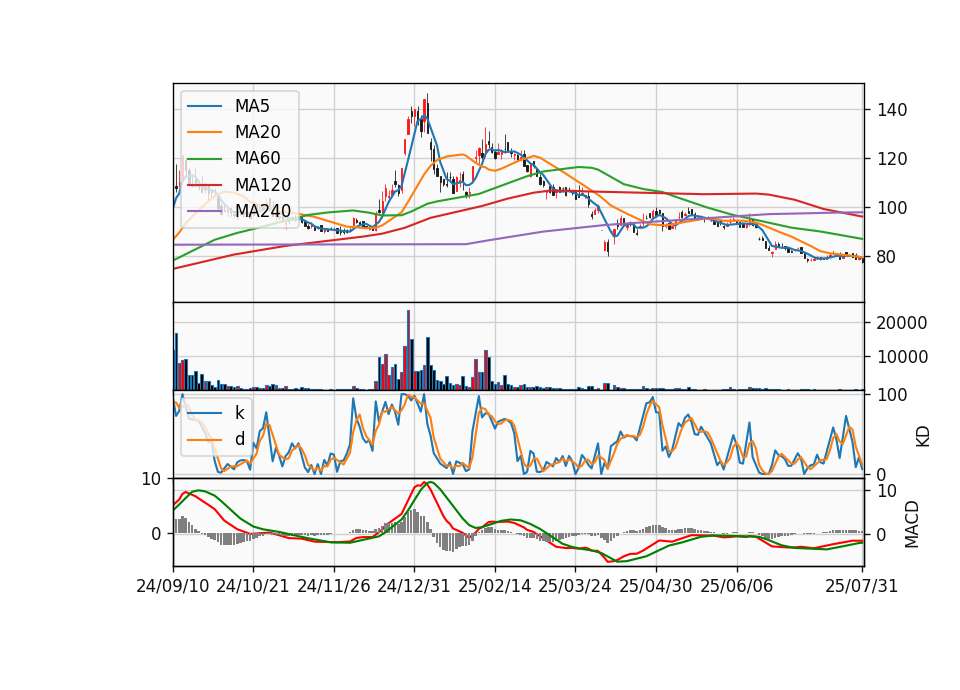960x690 pixels.
Task: Click the MACD axis title
Action: [x=912, y=524]
